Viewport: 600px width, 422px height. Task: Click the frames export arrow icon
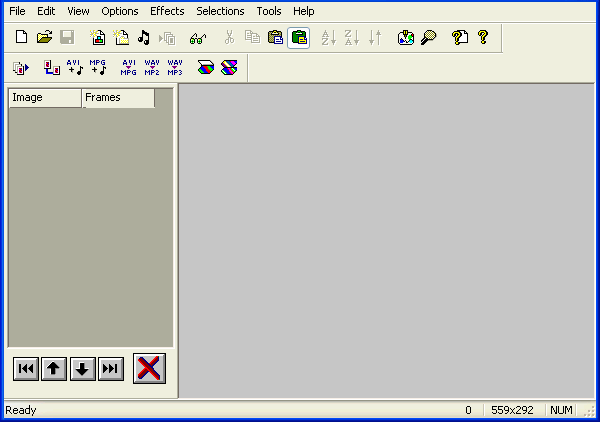tap(21, 68)
